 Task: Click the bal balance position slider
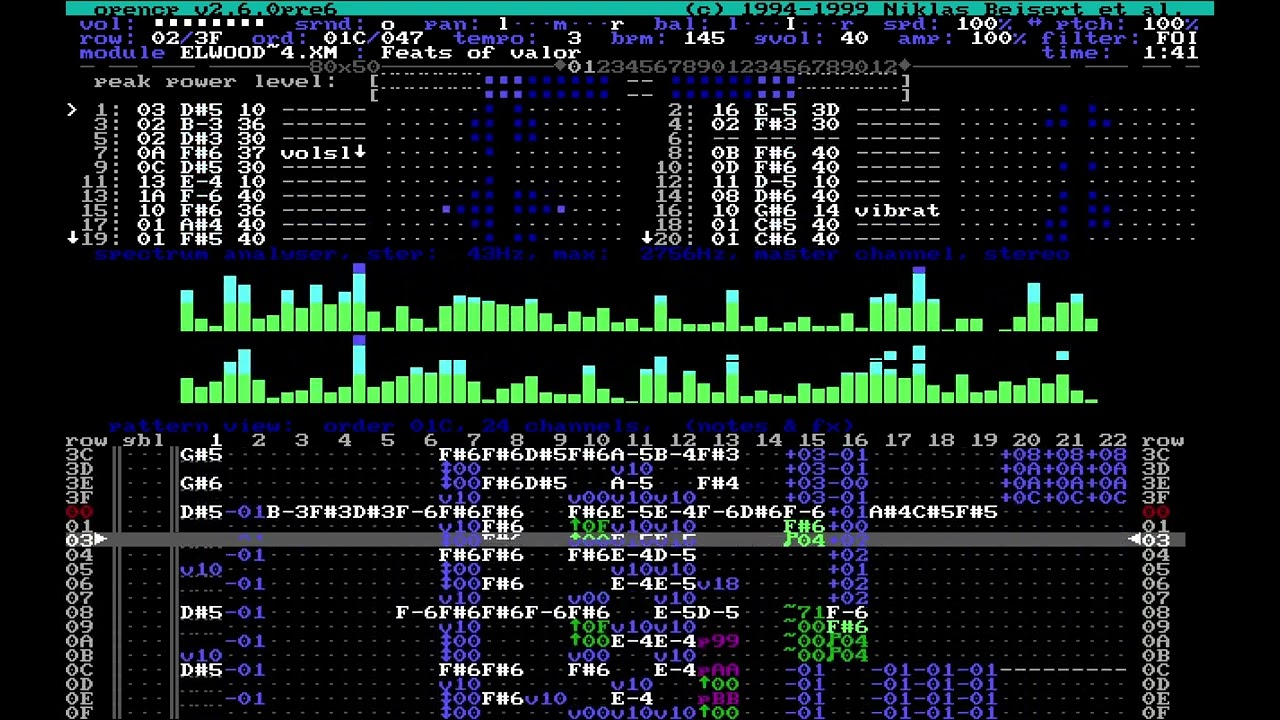(x=790, y=24)
